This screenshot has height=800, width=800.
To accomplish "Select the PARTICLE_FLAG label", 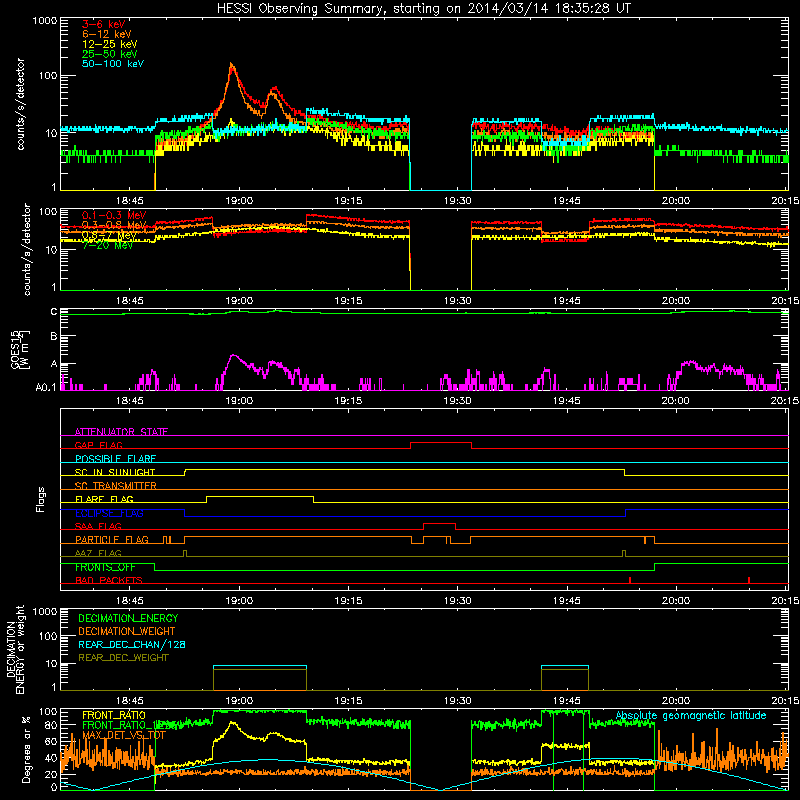I will pos(112,540).
